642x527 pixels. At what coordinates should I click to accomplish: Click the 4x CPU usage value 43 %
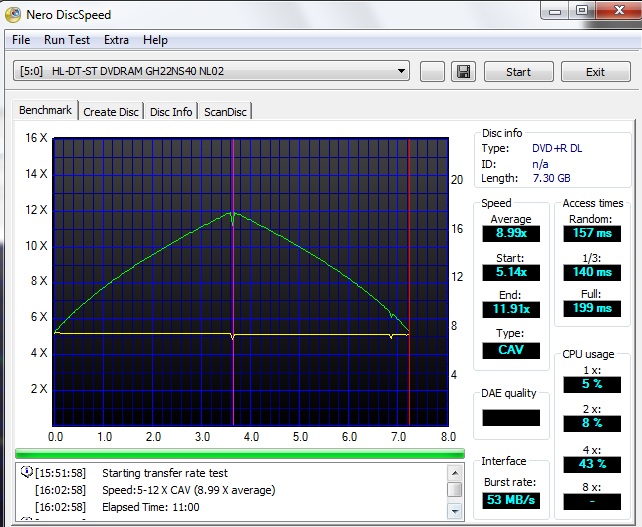(x=592, y=464)
